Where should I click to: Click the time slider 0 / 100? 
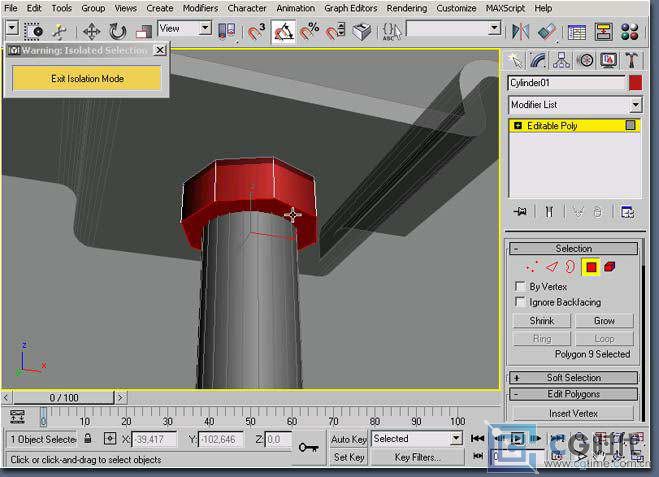tap(63, 398)
